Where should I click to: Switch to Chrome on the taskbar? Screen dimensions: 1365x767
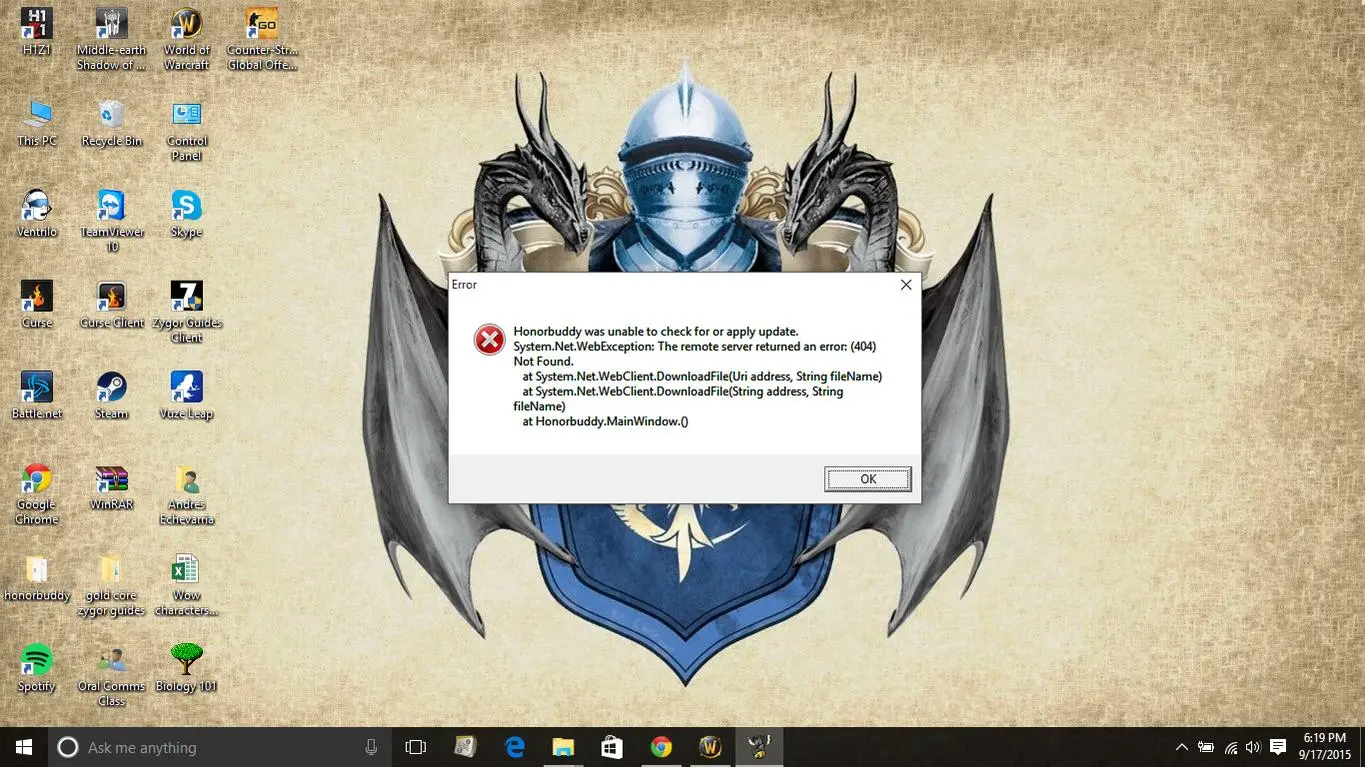click(661, 747)
